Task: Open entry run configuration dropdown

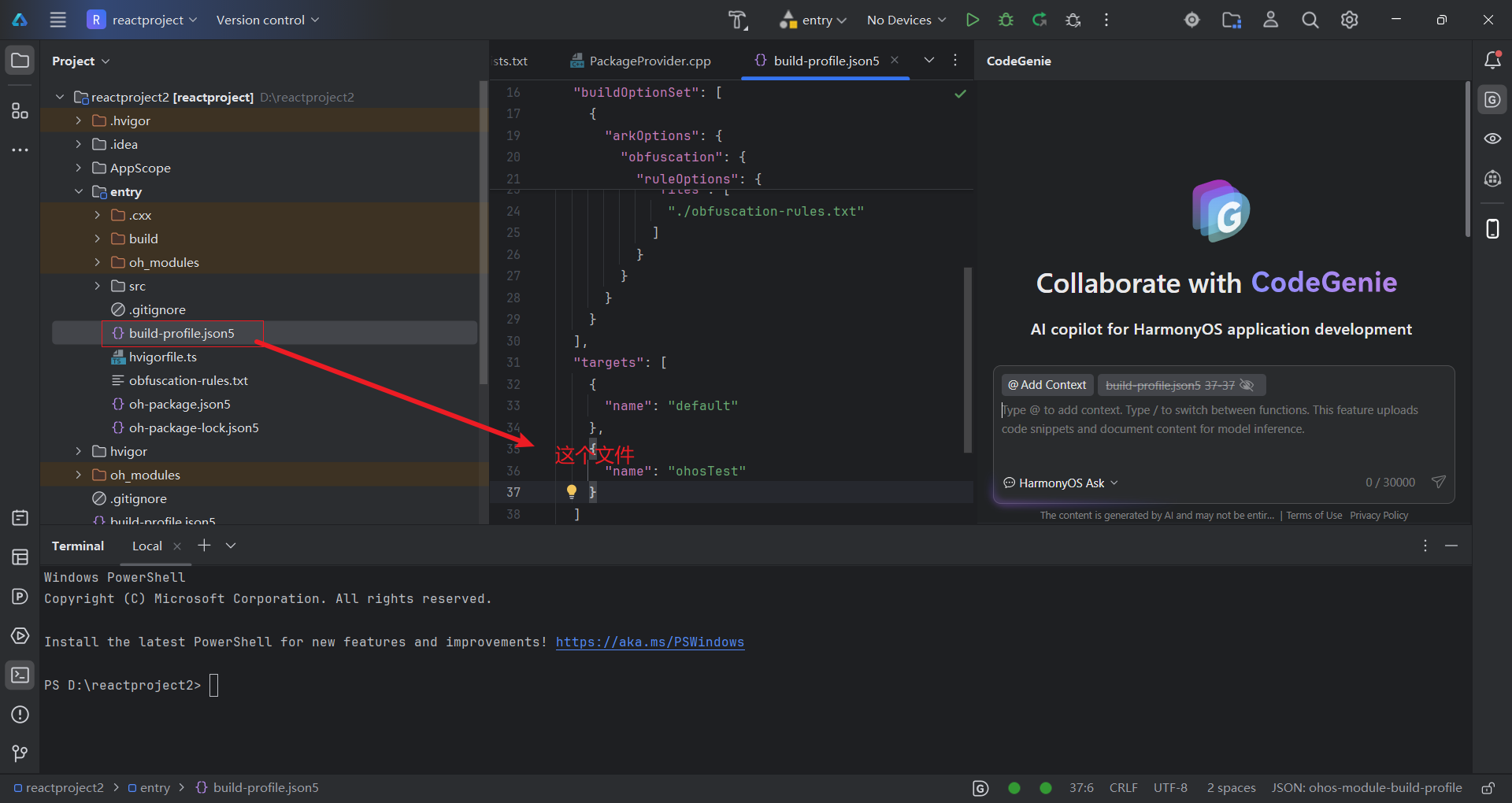Action: point(813,20)
